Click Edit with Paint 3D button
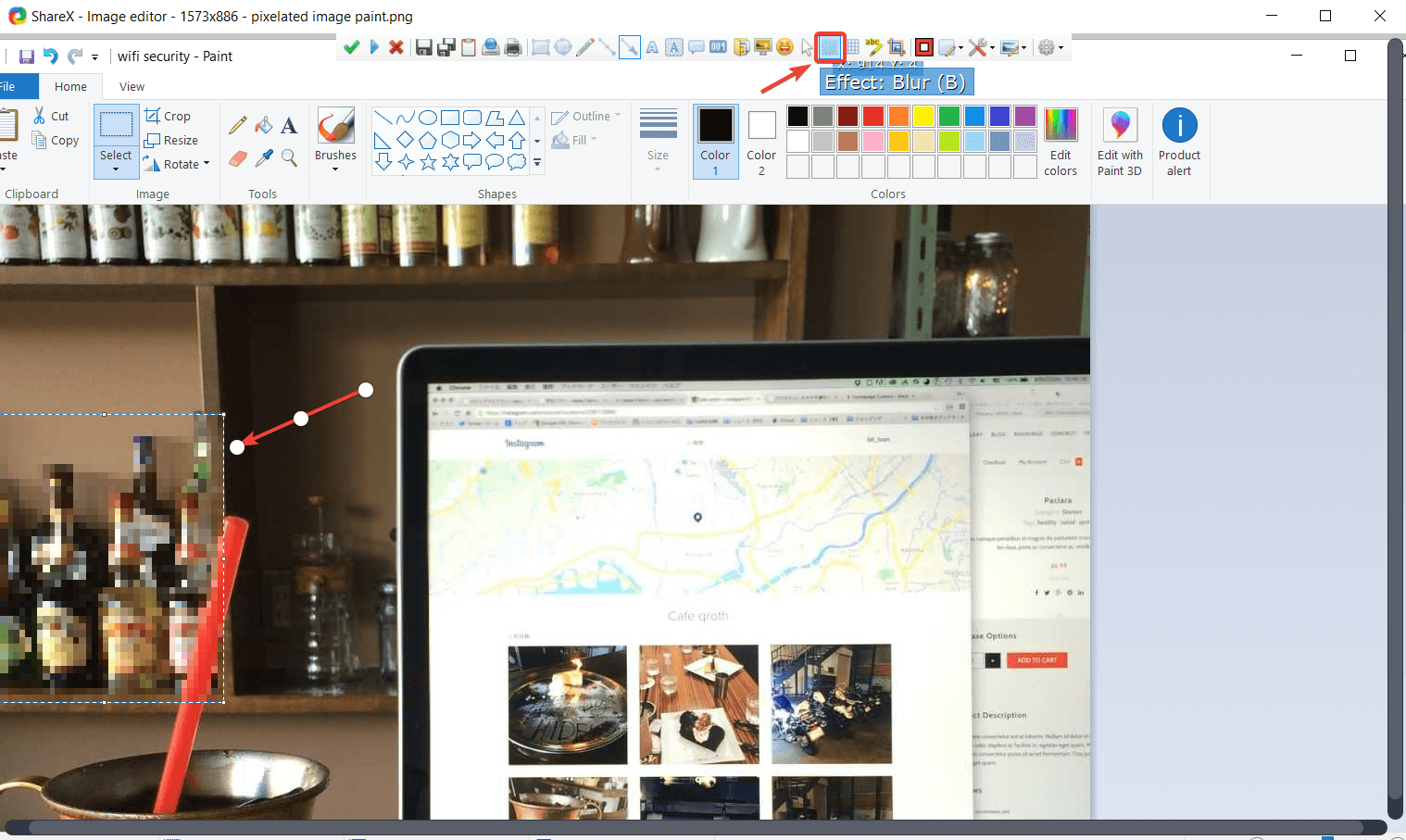The width and height of the screenshot is (1406, 840). point(1120,141)
